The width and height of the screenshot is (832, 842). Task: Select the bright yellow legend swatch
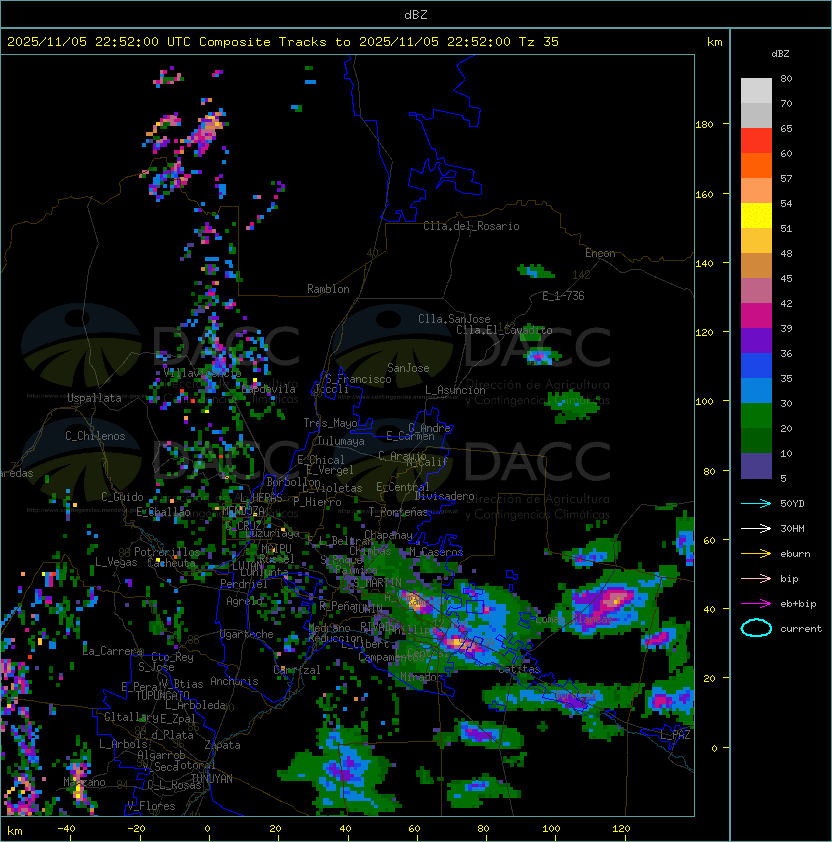(756, 216)
